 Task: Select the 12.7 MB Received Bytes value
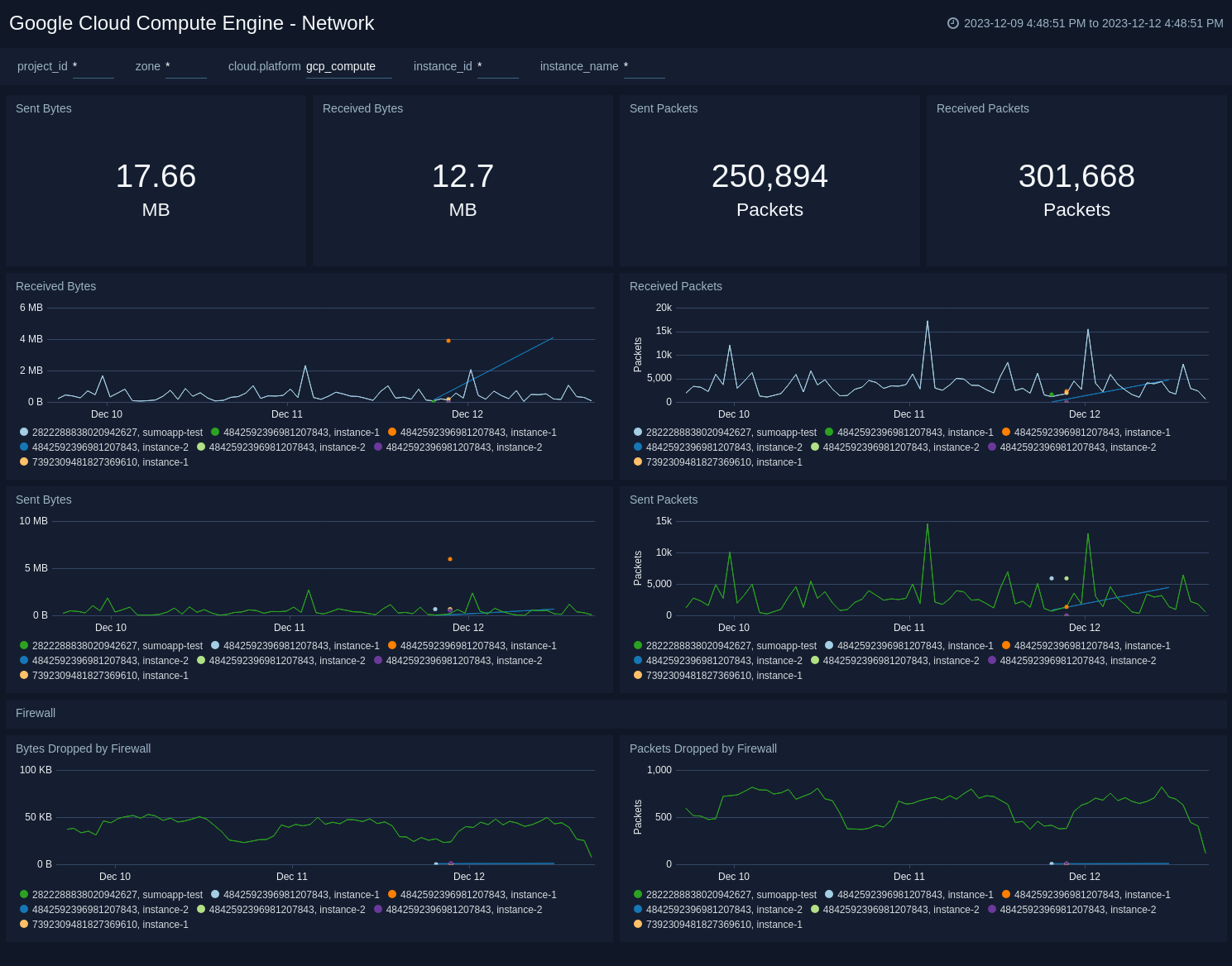pyautogui.click(x=463, y=189)
